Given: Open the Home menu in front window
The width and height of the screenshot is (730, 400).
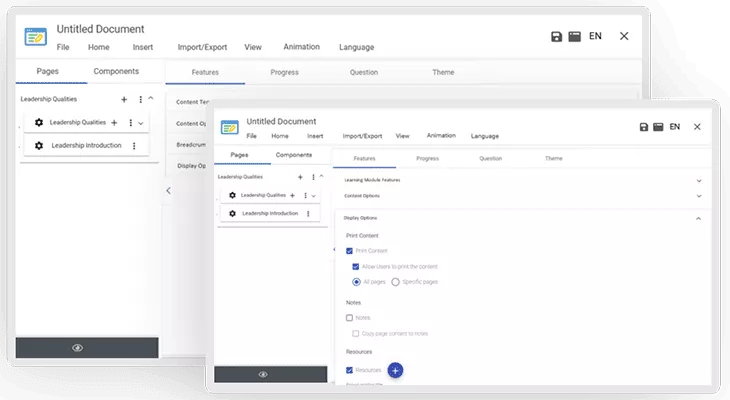Looking at the screenshot, I should (x=280, y=136).
